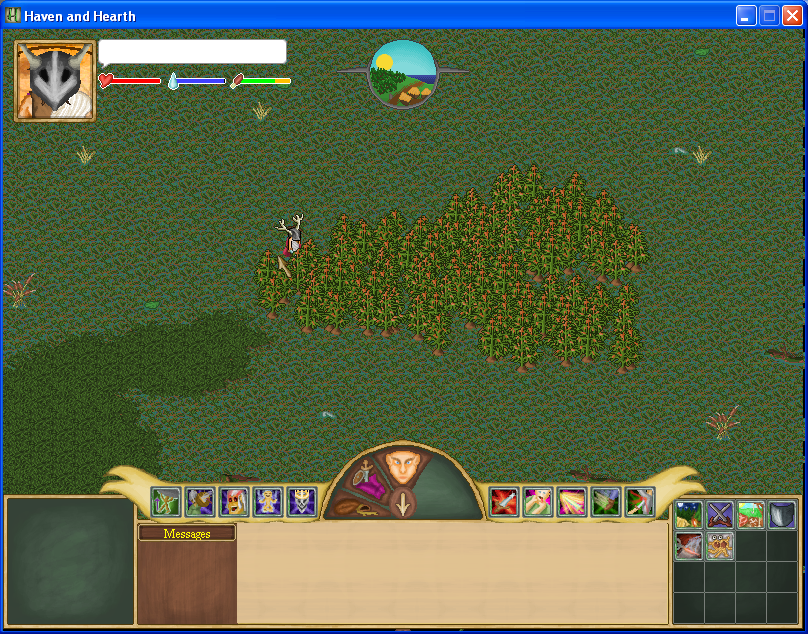Screen dimensions: 808x634
Task: Close the Haven and Hearth window
Action: point(792,16)
